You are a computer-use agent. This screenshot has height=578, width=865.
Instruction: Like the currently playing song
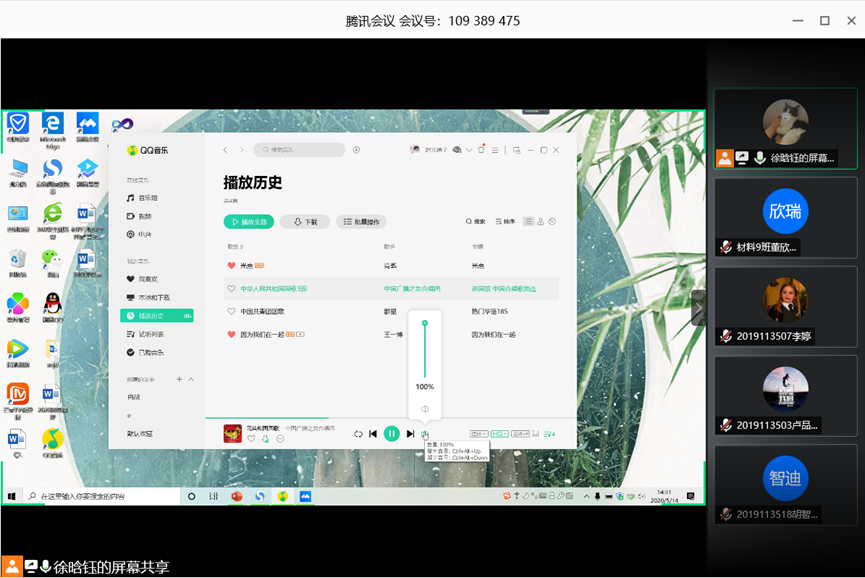click(251, 439)
